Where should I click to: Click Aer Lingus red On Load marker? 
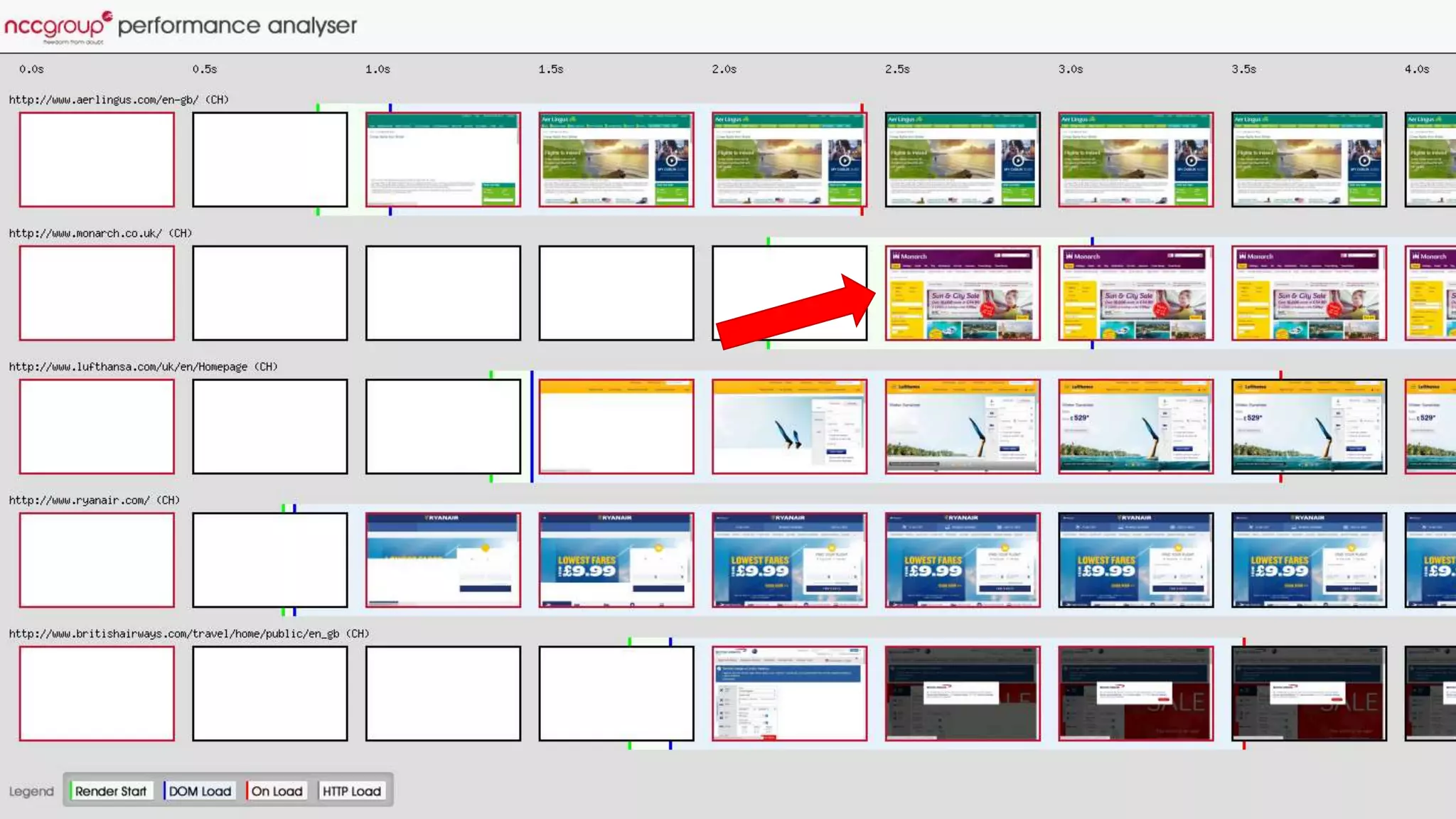coord(862,108)
